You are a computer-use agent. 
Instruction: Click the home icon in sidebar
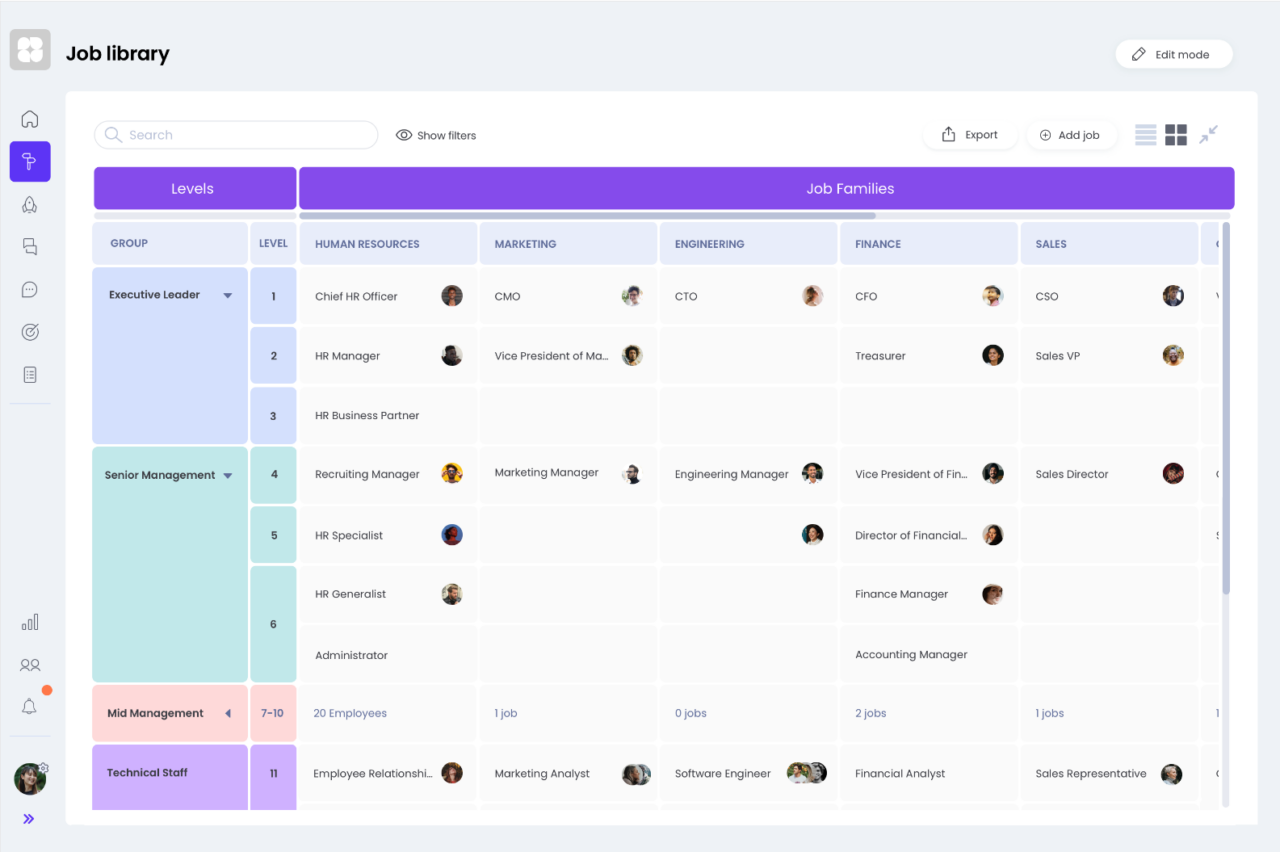(x=30, y=119)
